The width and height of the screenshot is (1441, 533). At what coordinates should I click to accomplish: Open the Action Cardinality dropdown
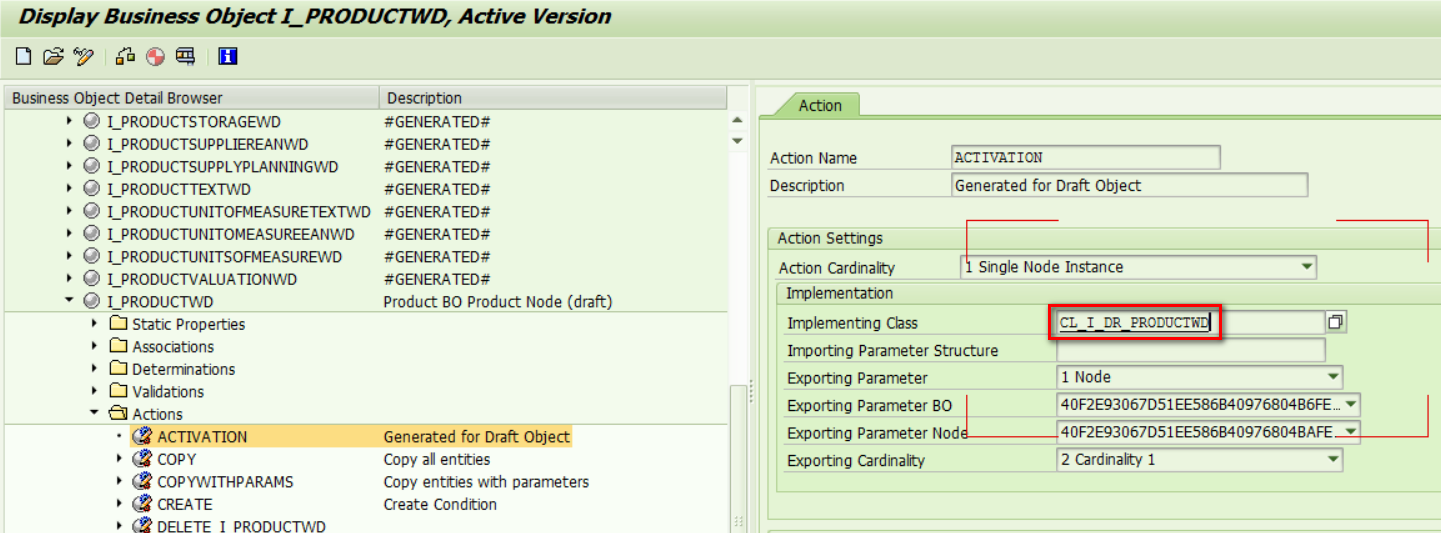click(1306, 267)
